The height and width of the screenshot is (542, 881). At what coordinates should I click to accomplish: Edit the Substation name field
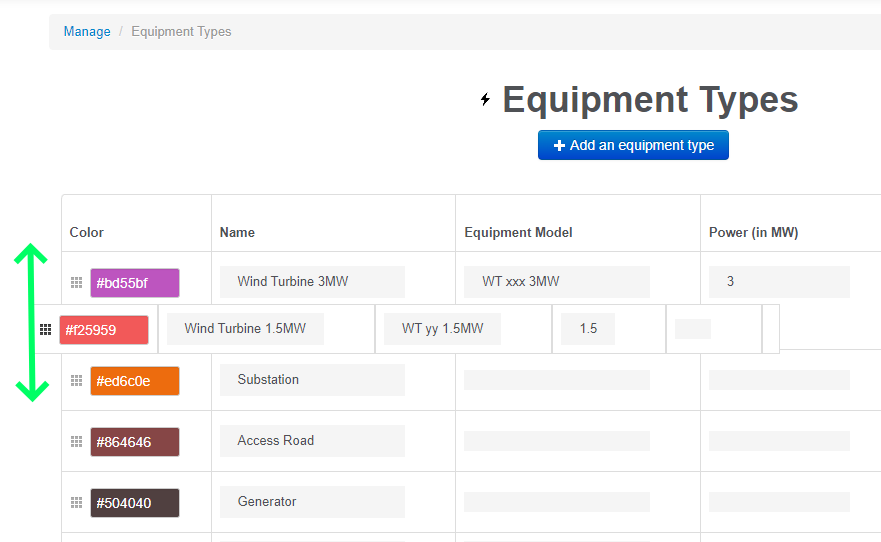[x=312, y=380]
